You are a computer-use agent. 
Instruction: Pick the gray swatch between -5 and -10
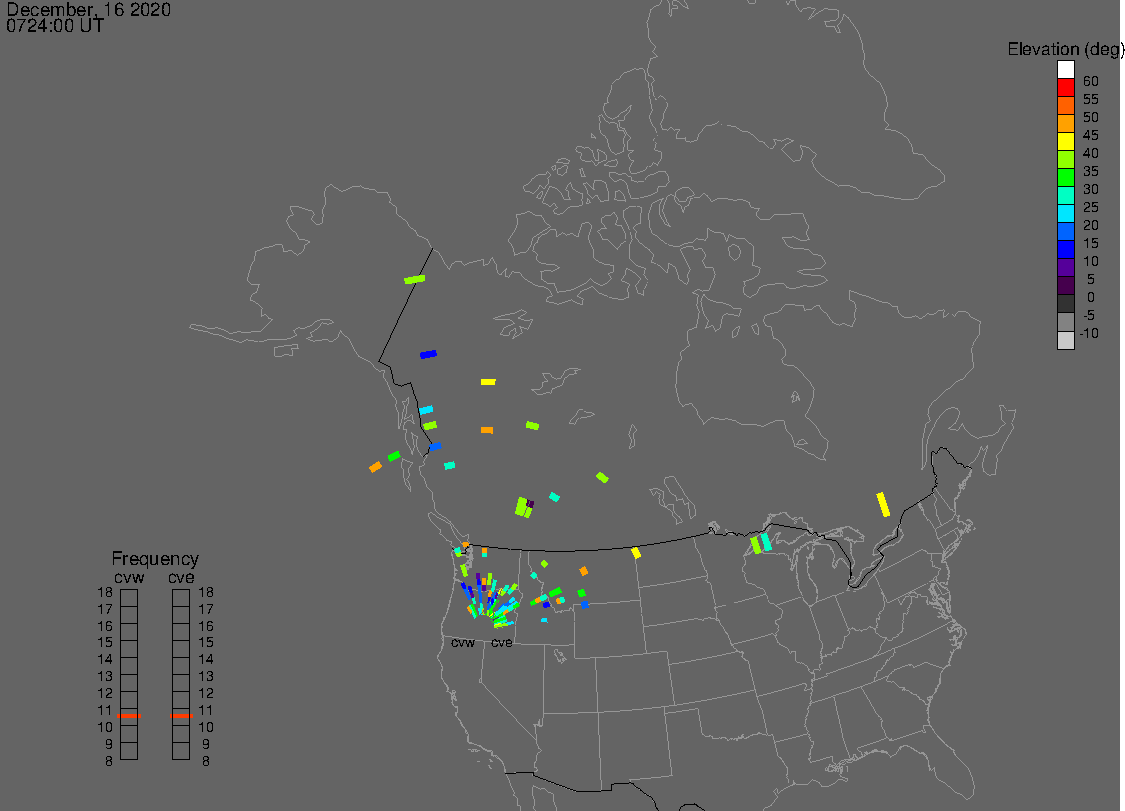click(x=1065, y=322)
